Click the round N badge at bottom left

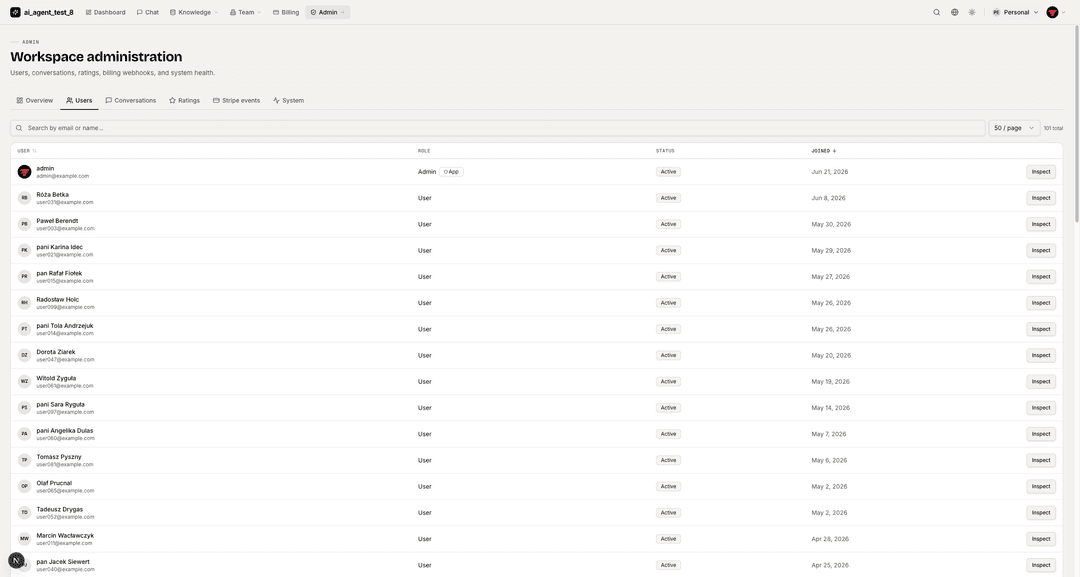click(16, 560)
